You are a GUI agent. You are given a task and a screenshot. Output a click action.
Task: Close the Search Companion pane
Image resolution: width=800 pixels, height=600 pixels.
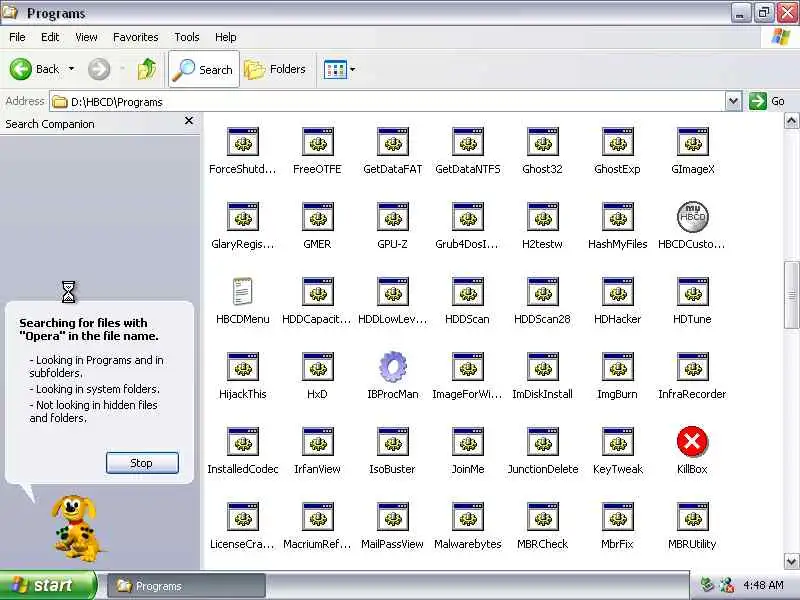click(x=189, y=120)
